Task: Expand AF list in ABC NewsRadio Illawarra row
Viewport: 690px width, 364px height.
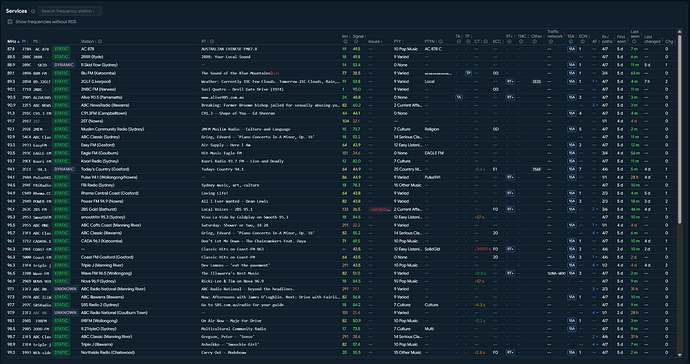Action: (595, 105)
